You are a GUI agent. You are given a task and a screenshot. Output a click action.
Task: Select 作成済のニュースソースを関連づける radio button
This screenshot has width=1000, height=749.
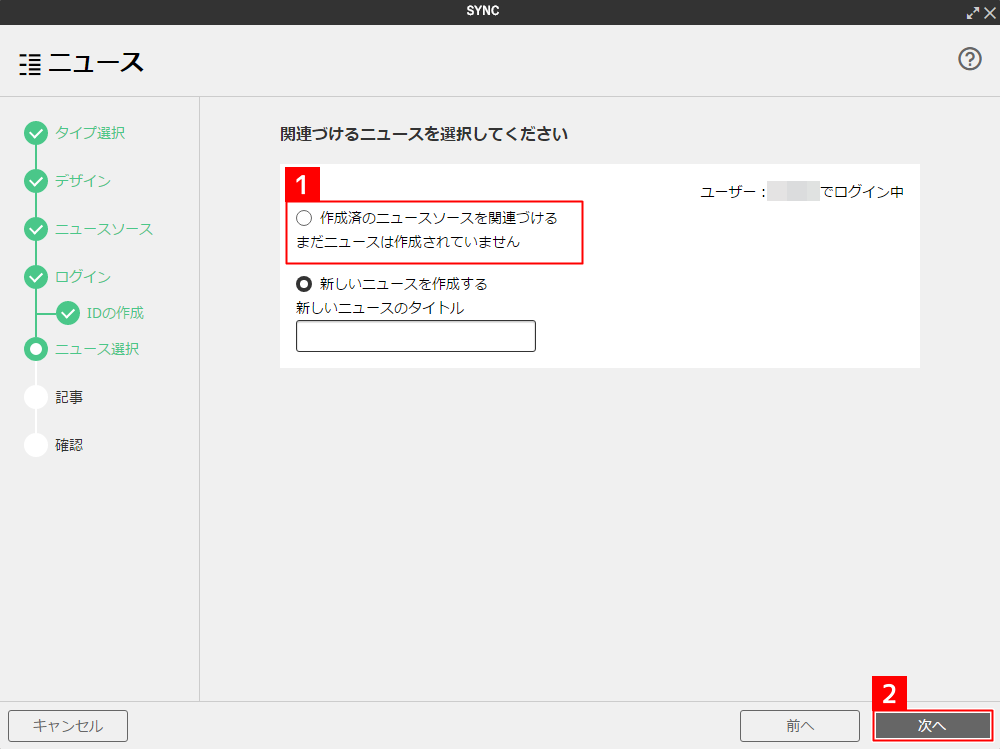tap(304, 218)
